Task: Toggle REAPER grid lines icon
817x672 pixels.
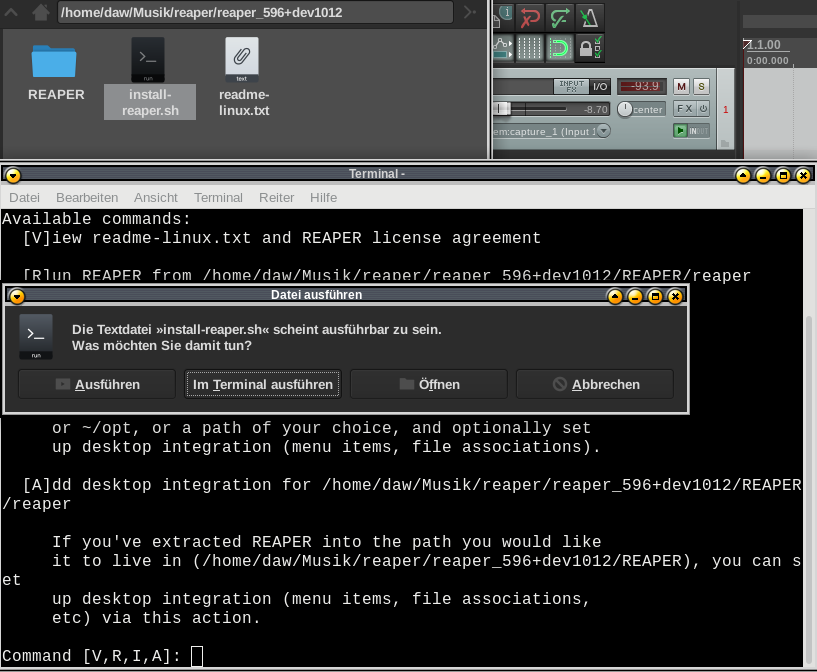Action: 530,48
